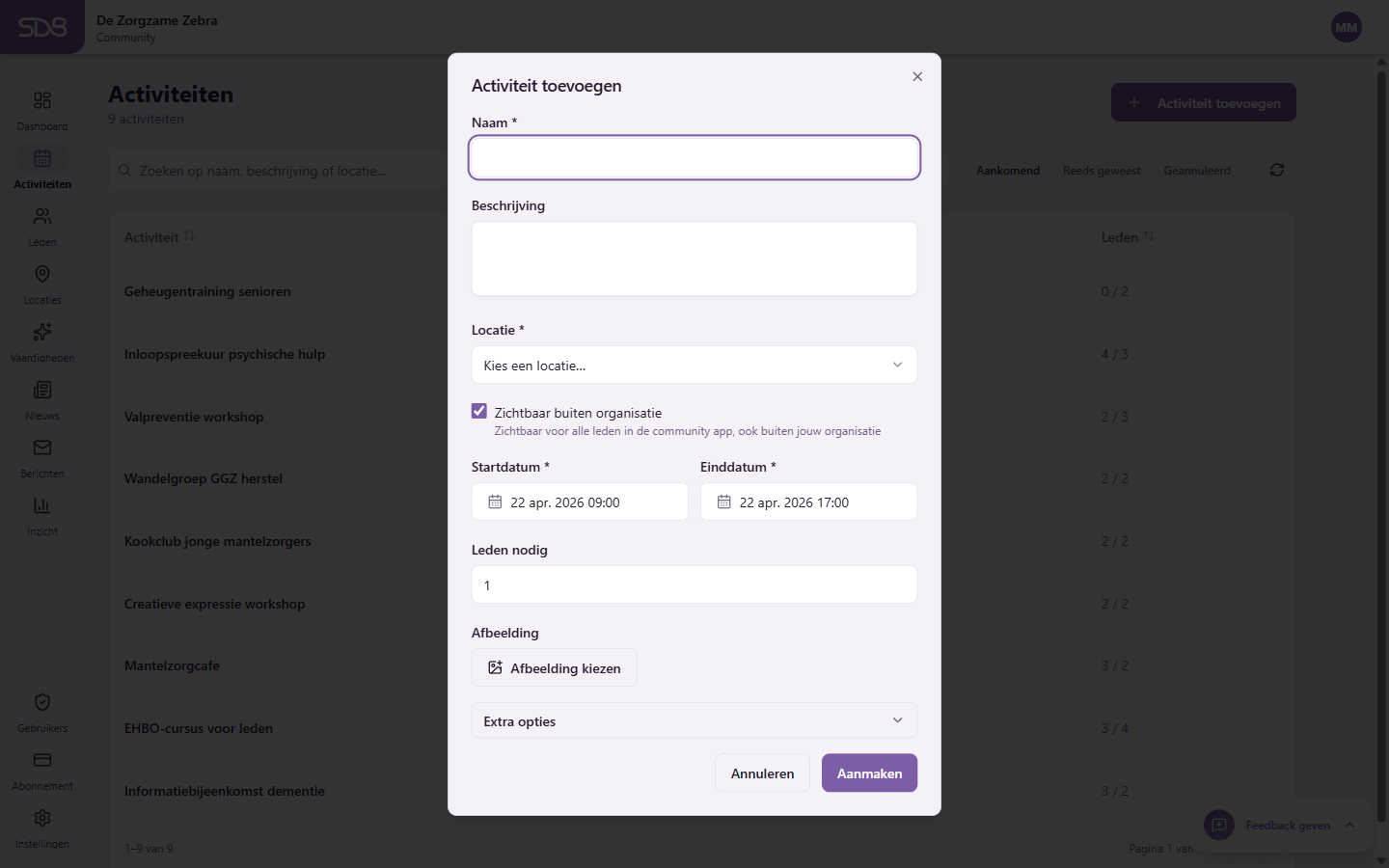Open the Einddatum date picker
This screenshot has width=1389, height=868.
point(808,502)
